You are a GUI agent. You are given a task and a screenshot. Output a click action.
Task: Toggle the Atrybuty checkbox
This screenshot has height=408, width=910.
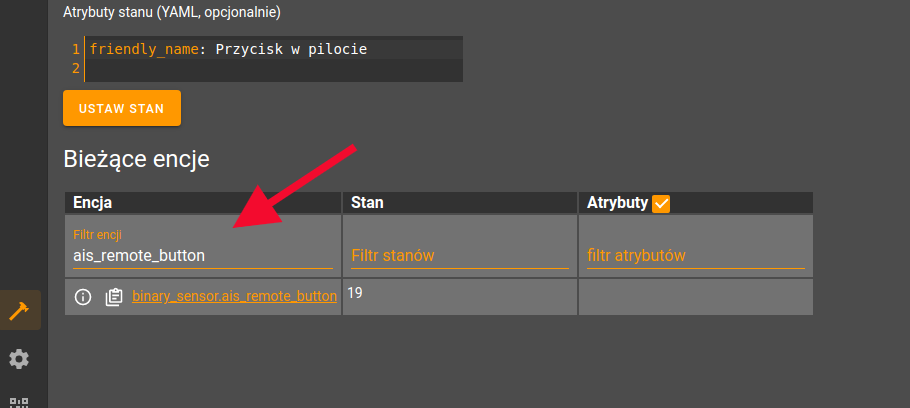[x=661, y=203]
